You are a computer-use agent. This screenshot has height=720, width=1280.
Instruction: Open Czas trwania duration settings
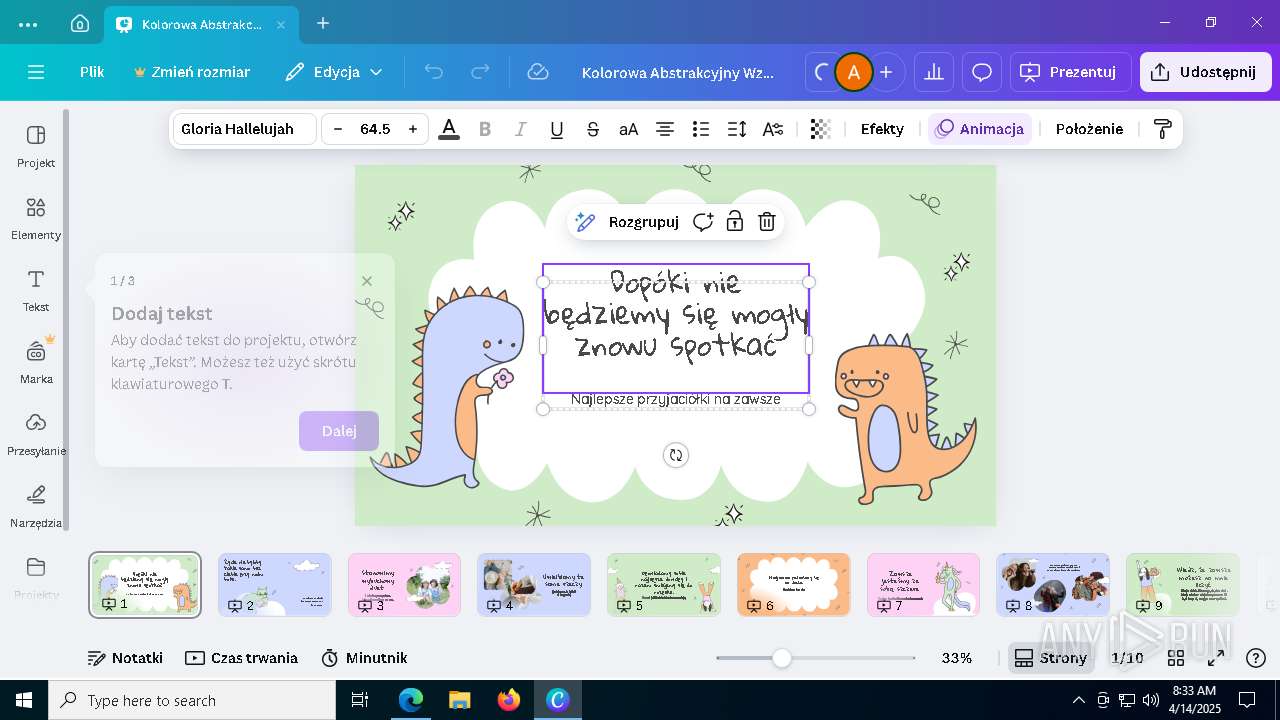[242, 658]
